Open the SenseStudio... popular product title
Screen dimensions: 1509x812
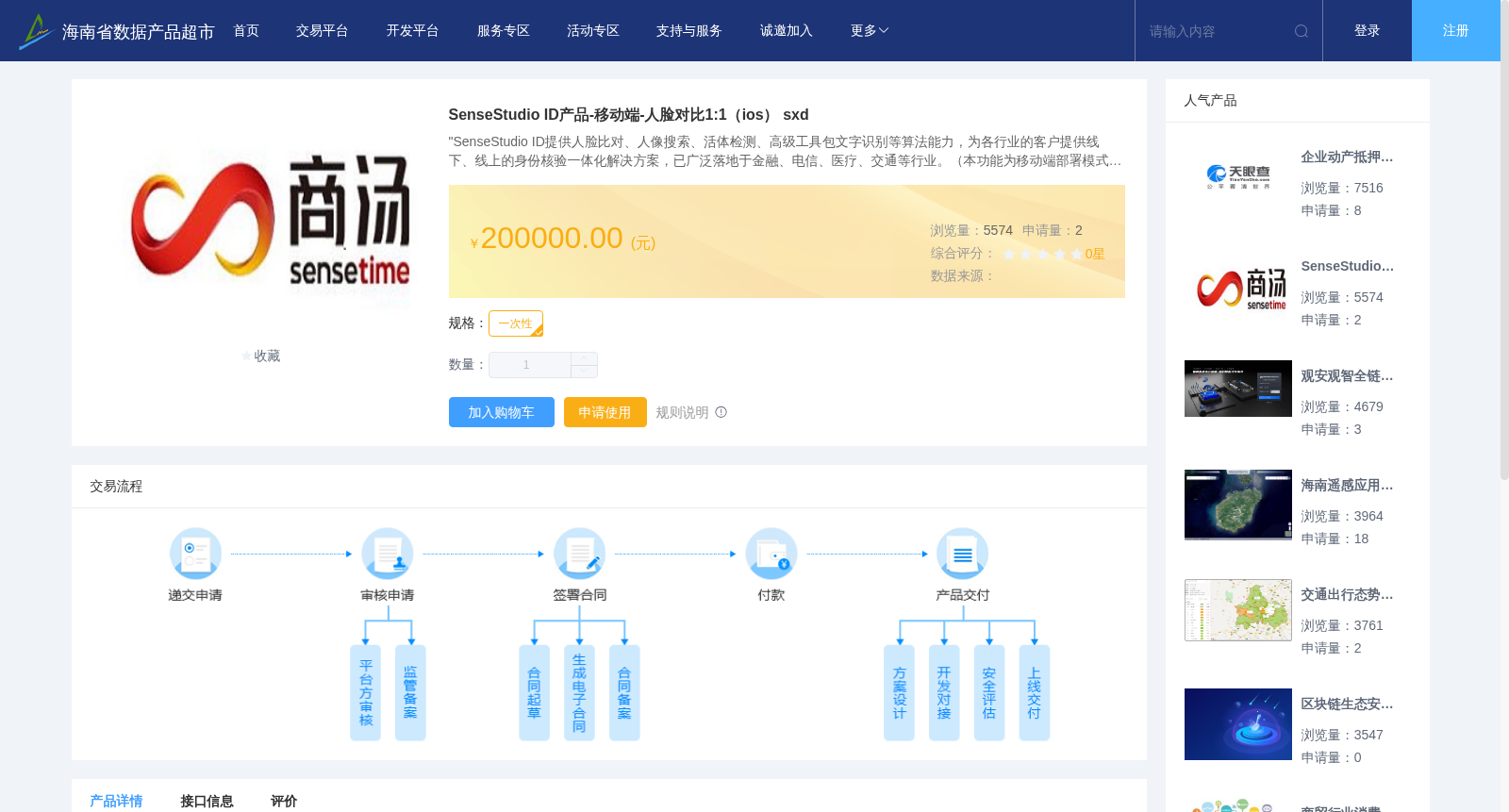pos(1347,267)
